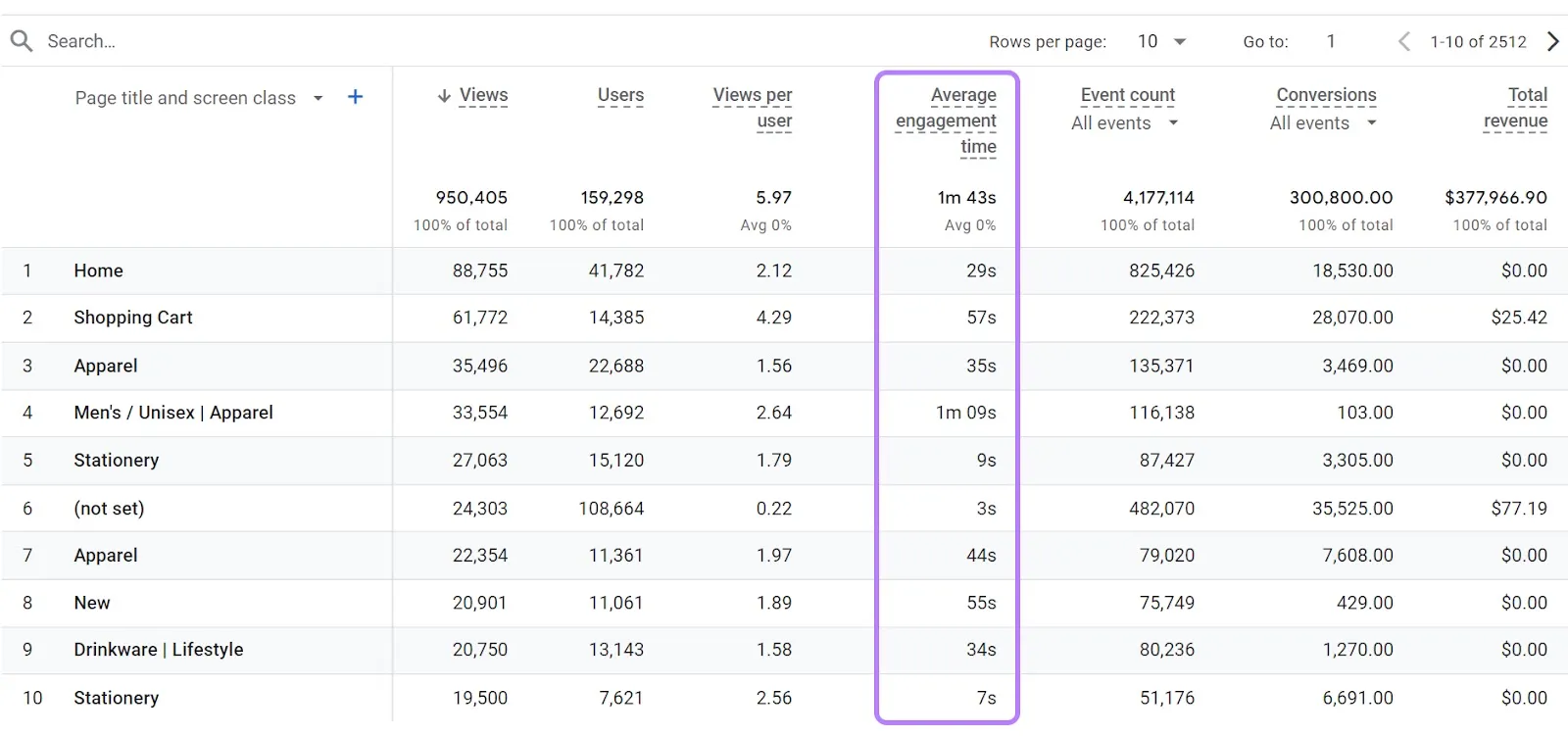Viewport: 1568px width, 736px height.
Task: Go to next page of results
Action: click(1552, 41)
